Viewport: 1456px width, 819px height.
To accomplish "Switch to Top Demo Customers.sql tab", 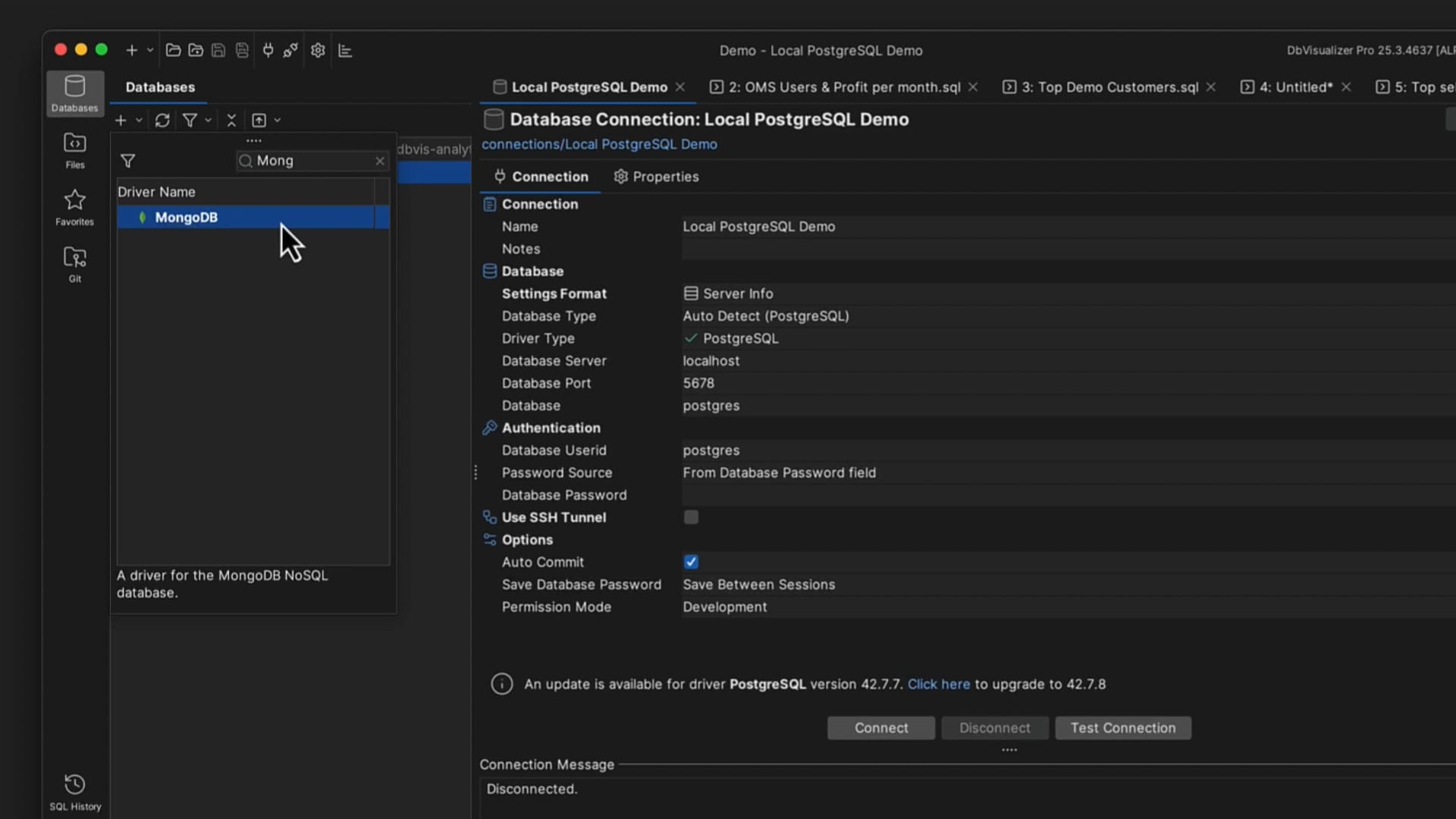I will pyautogui.click(x=1109, y=87).
